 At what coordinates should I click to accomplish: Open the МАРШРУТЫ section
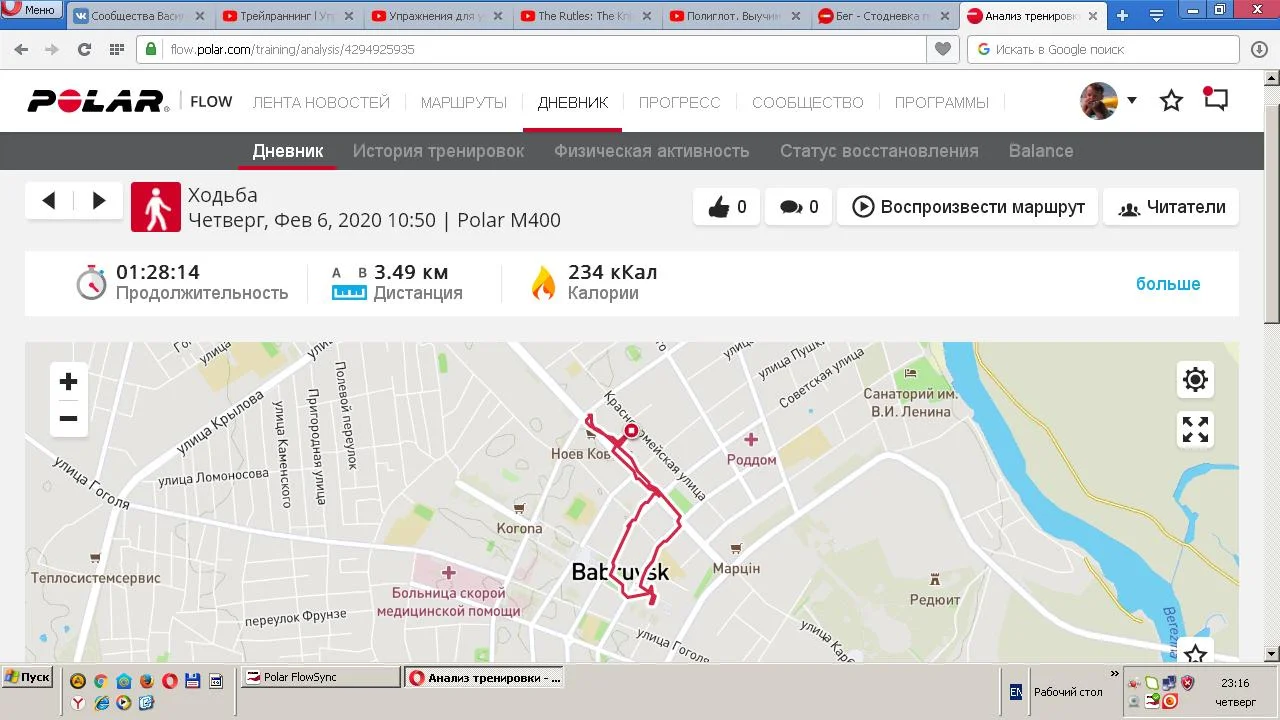point(464,102)
